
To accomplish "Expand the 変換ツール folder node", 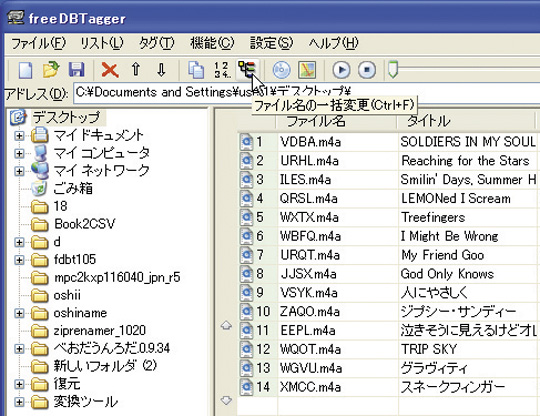I will pos(19,402).
